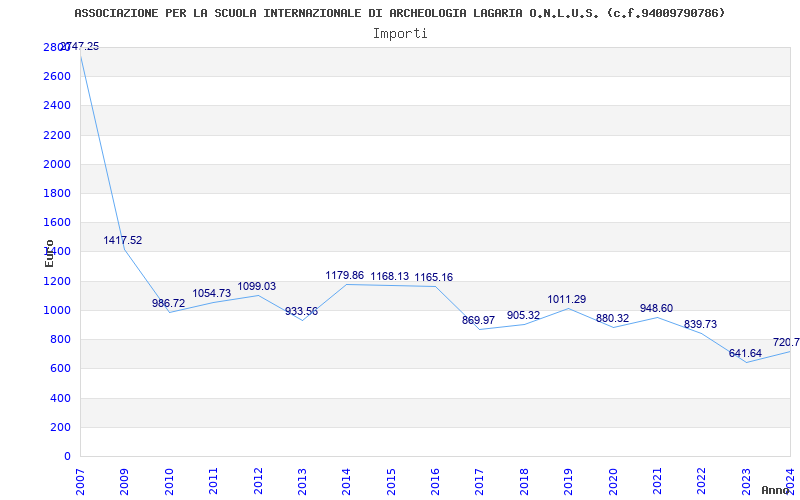This screenshot has width=800, height=500.
Task: Select the 2023 x-axis year label
Action: pos(746,481)
